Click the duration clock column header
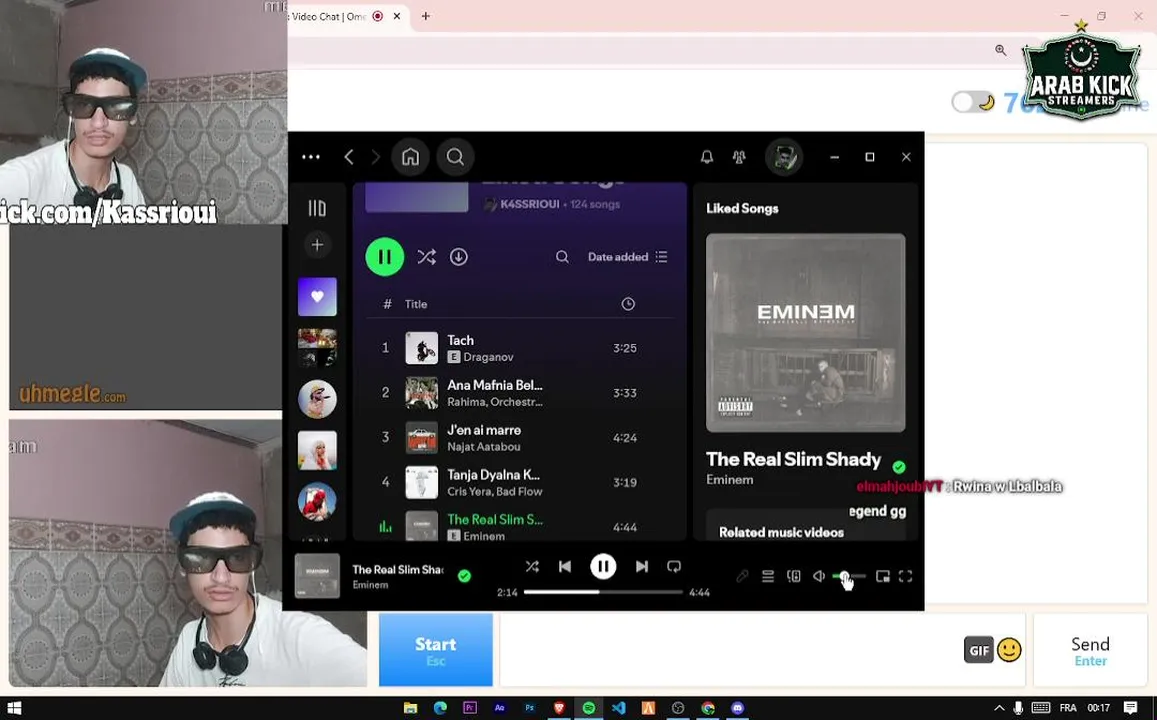This screenshot has height=720, width=1157. point(628,304)
